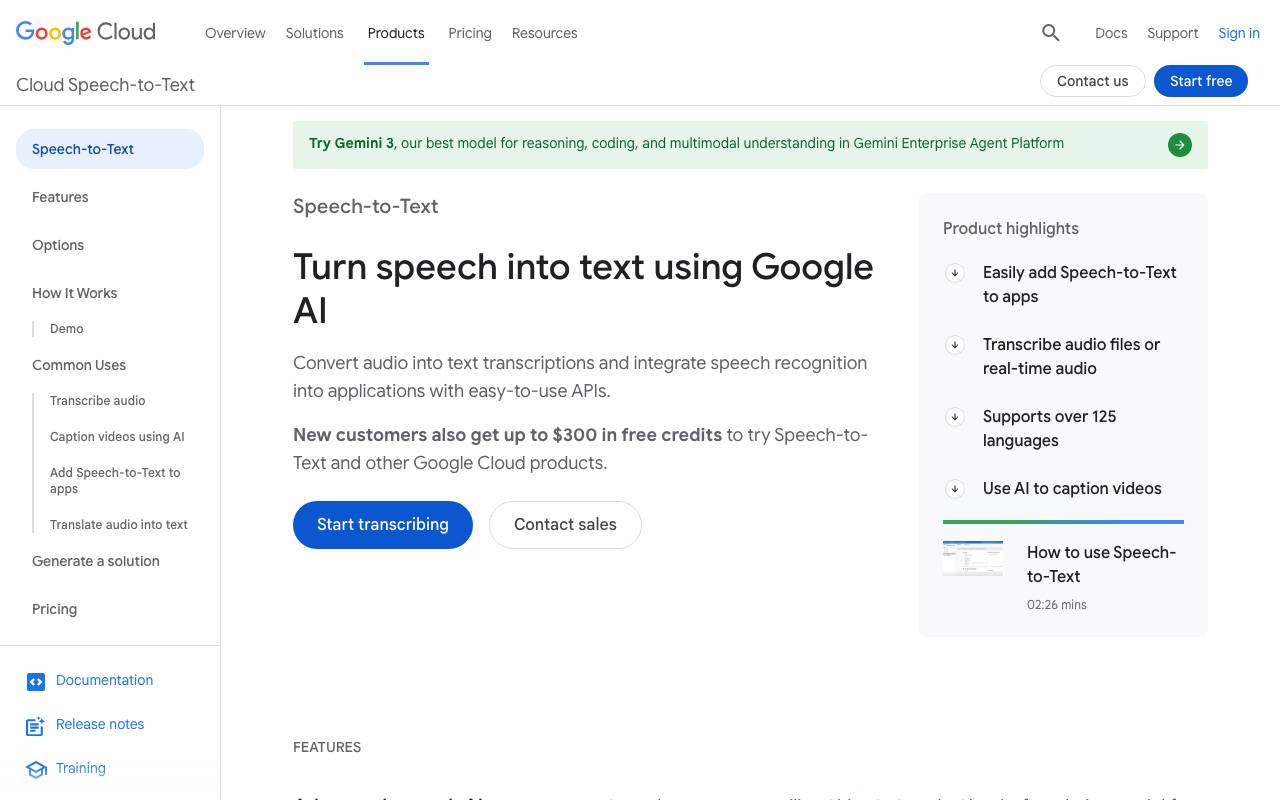Jump to Generate a solution
This screenshot has width=1280, height=800.
tap(96, 561)
